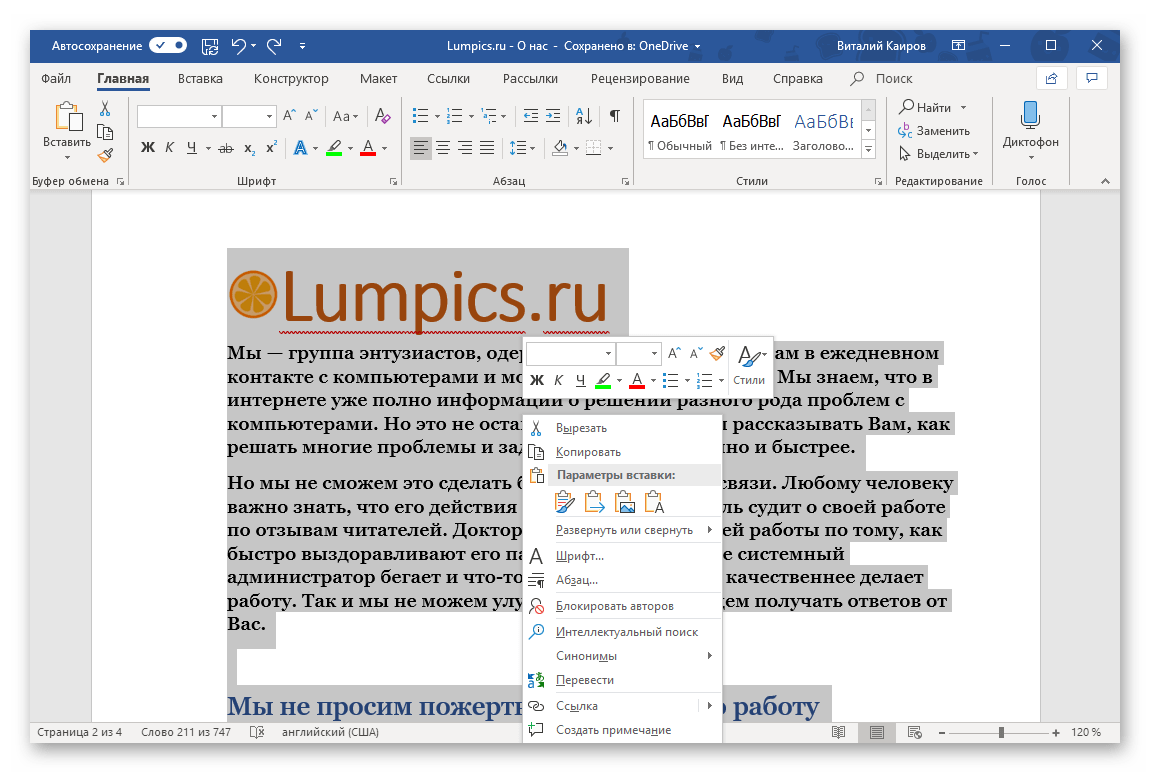
Task: Toggle italic in the floating mini toolbar
Action: click(558, 380)
